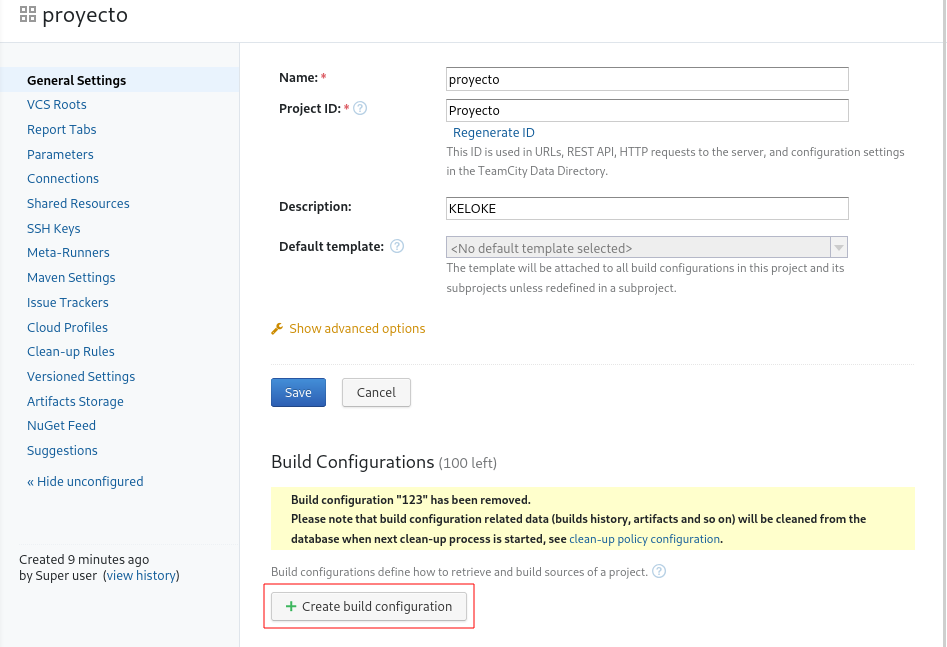Click the project grid icon beside the proyecto title
Viewport: 947px width, 647px height.
tap(28, 14)
